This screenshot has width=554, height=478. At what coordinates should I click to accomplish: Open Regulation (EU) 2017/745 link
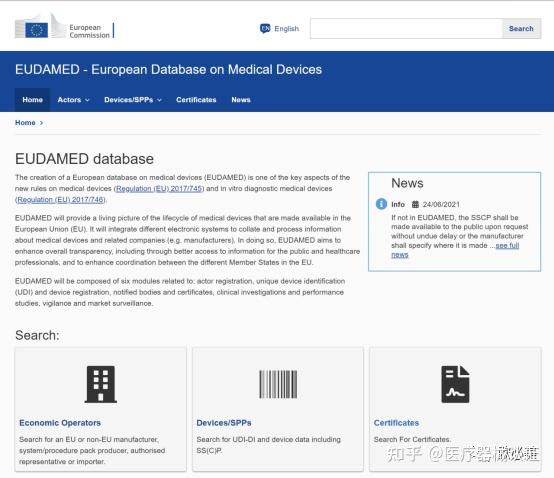point(159,189)
